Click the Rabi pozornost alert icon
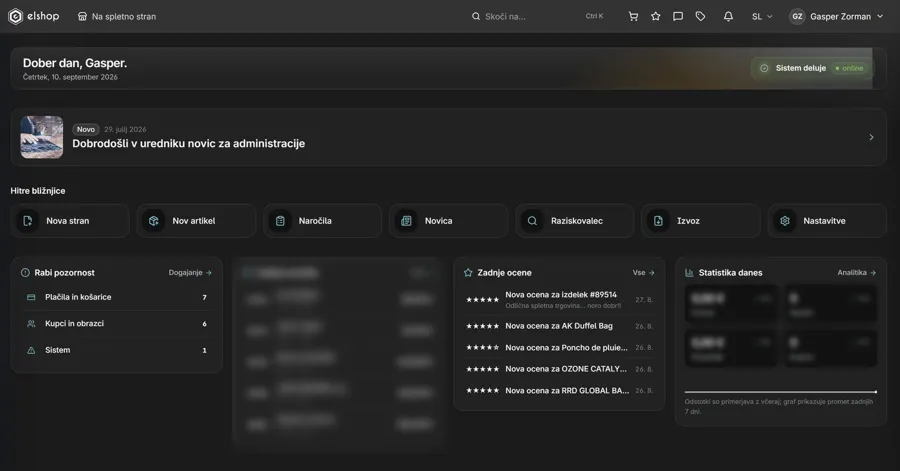 click(25, 273)
